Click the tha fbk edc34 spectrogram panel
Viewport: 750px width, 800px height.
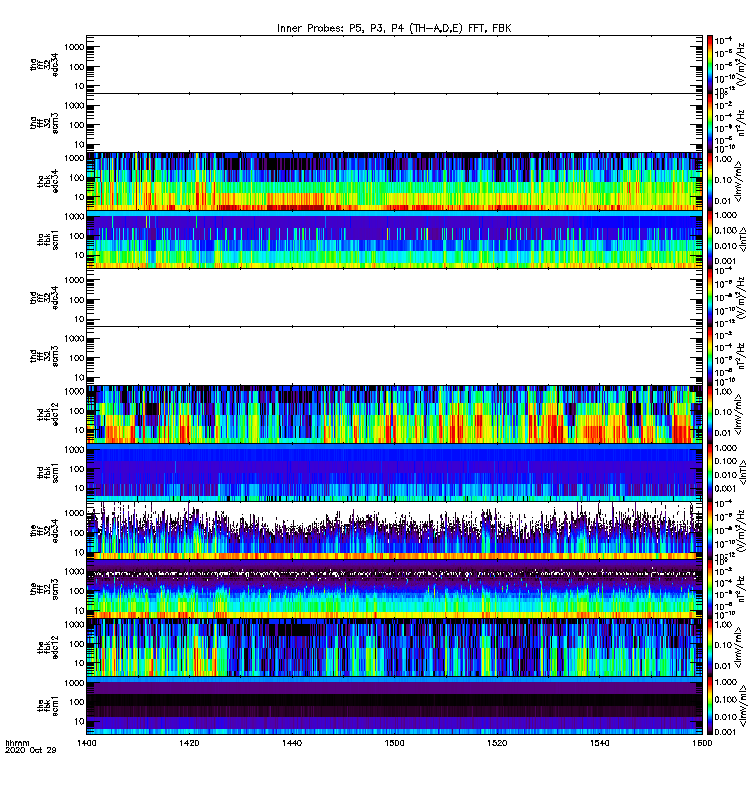tap(394, 181)
